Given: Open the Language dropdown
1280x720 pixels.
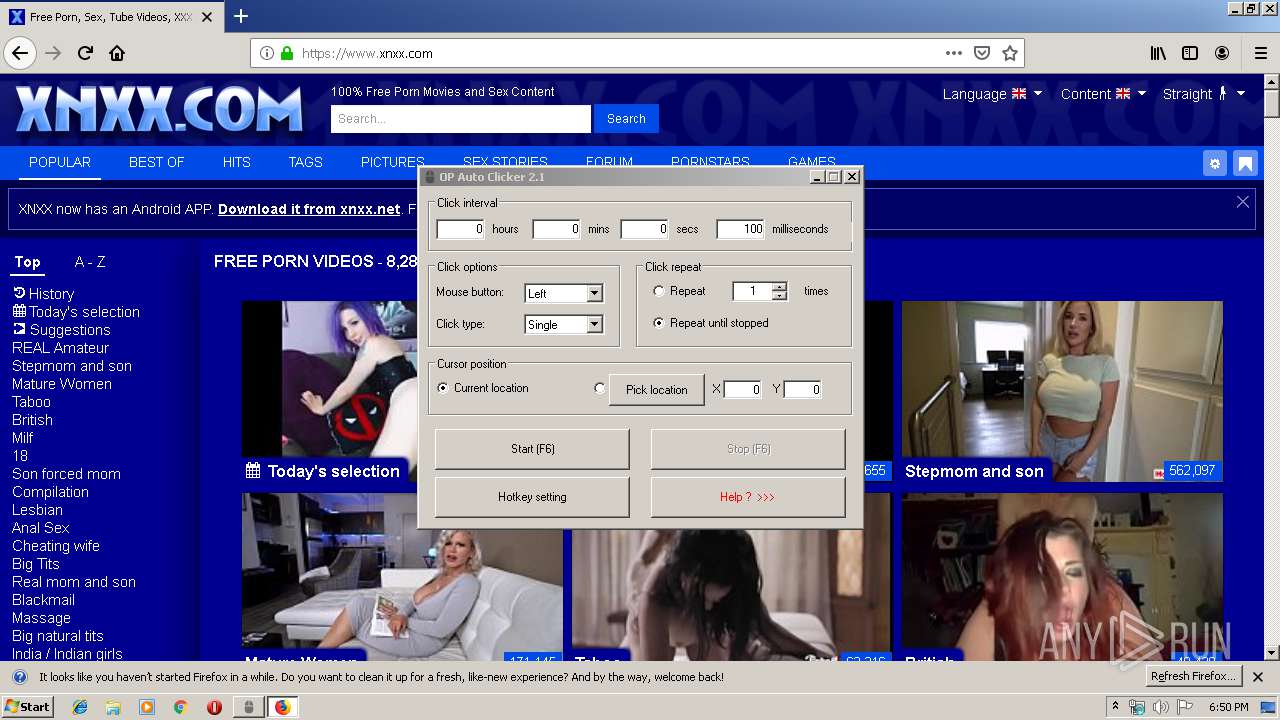Looking at the screenshot, I should 992,94.
